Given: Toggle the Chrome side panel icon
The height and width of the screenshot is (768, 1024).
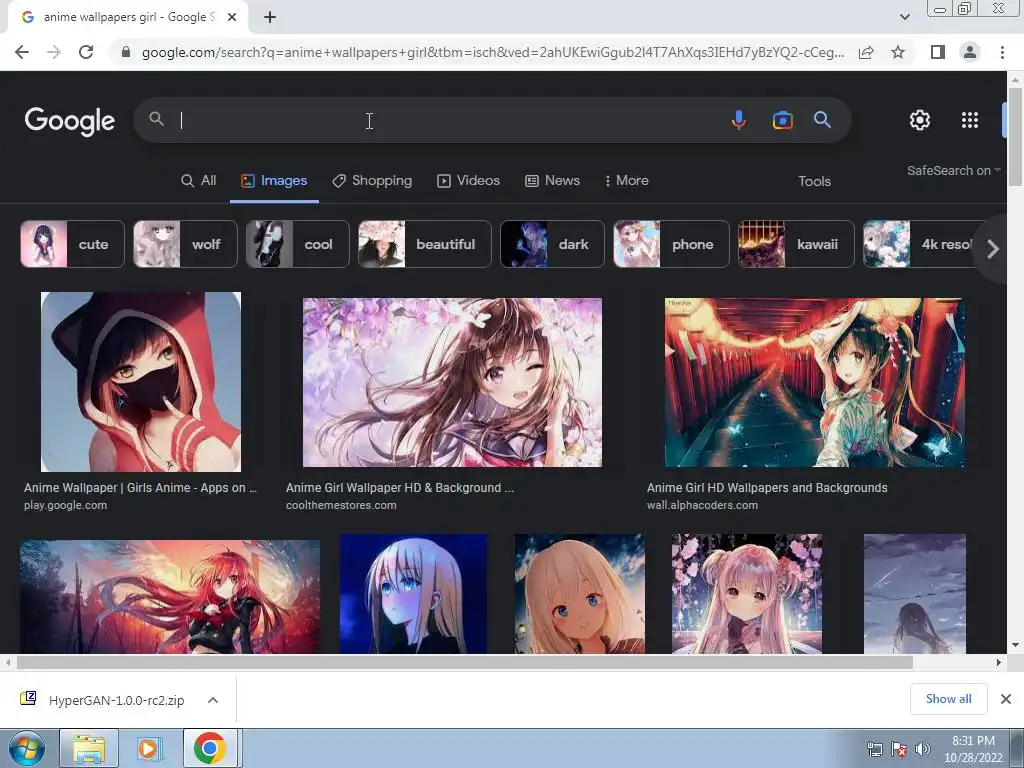Looking at the screenshot, I should click(938, 52).
